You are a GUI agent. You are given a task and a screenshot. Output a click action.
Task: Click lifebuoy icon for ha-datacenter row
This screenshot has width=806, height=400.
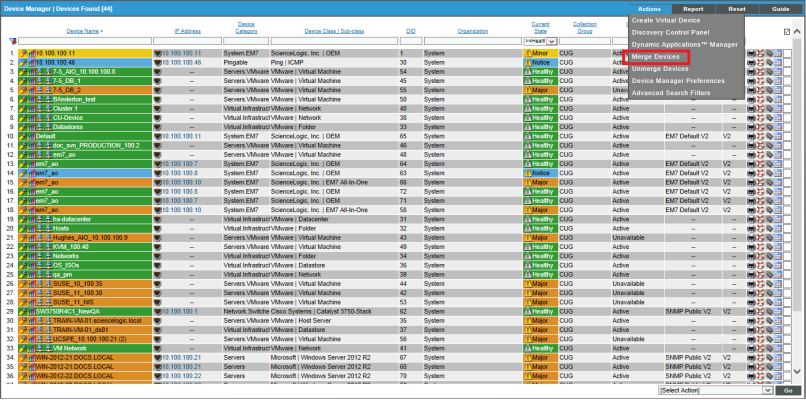pos(760,220)
